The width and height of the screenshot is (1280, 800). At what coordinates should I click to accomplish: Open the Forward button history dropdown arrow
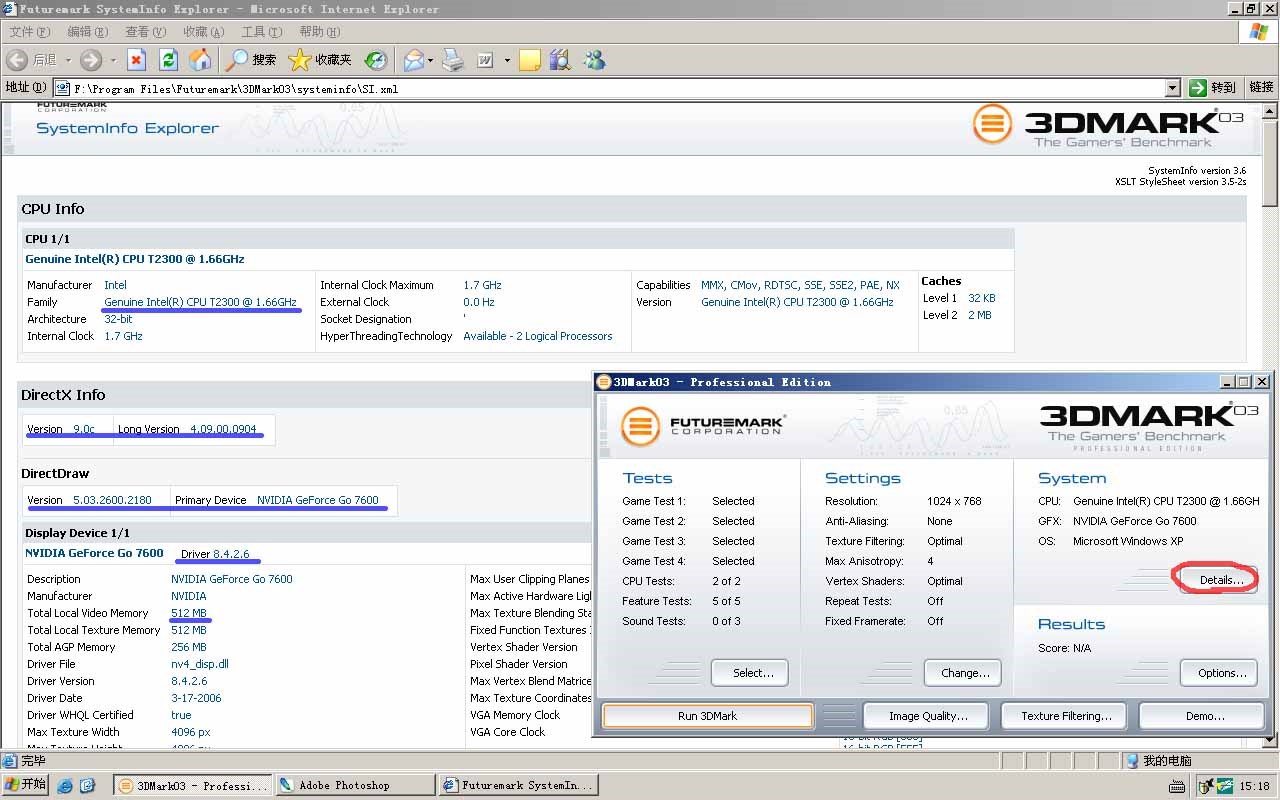(112, 60)
